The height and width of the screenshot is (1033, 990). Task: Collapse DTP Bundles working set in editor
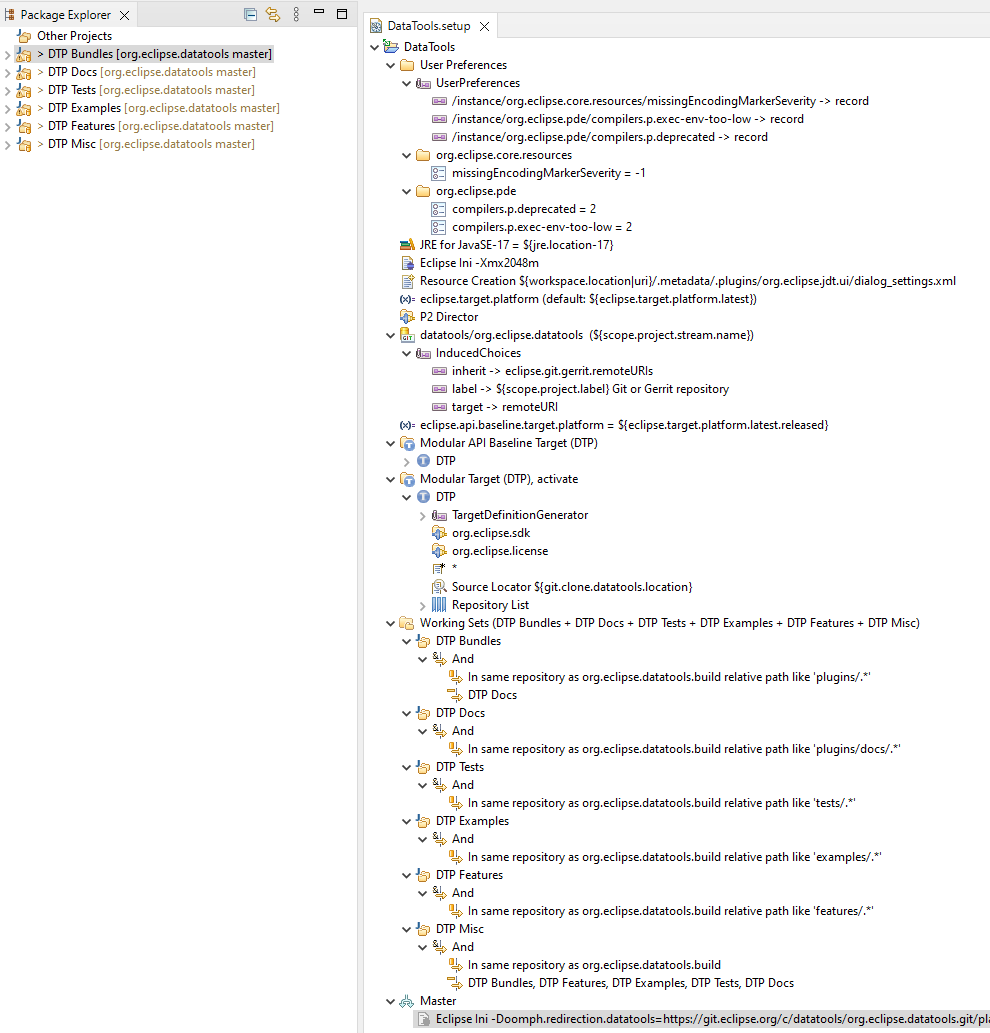(406, 641)
